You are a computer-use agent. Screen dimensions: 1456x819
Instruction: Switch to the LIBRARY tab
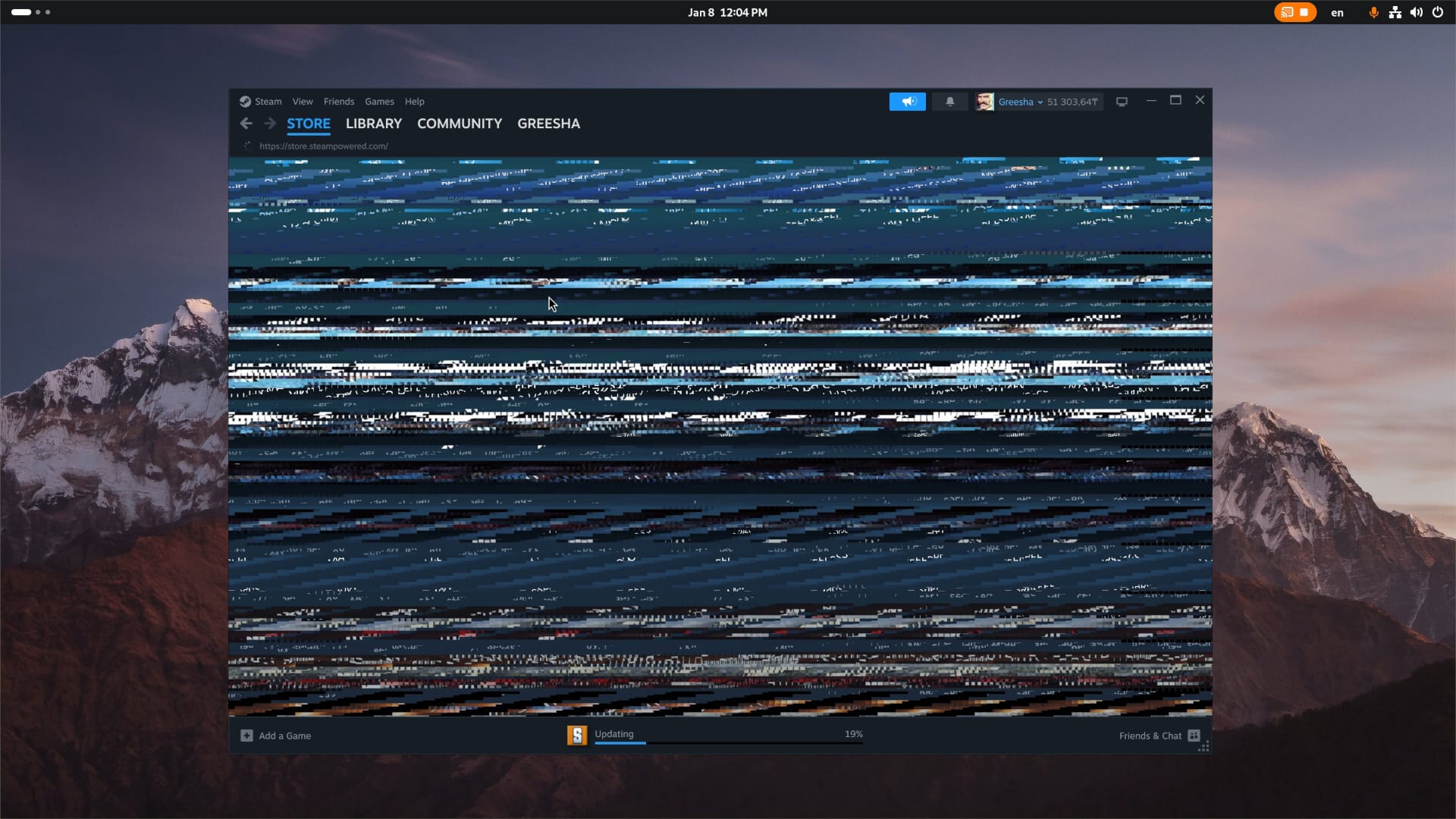[373, 124]
